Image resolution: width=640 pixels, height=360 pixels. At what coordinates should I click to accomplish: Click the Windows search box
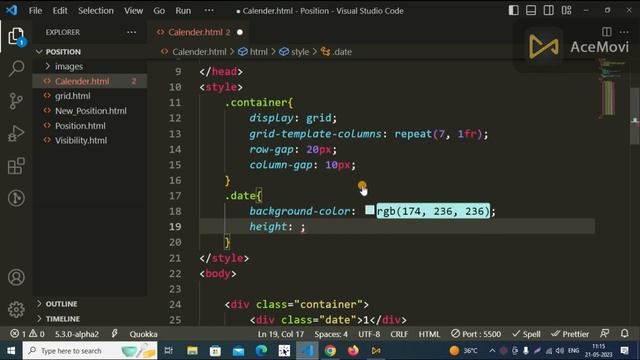point(90,351)
